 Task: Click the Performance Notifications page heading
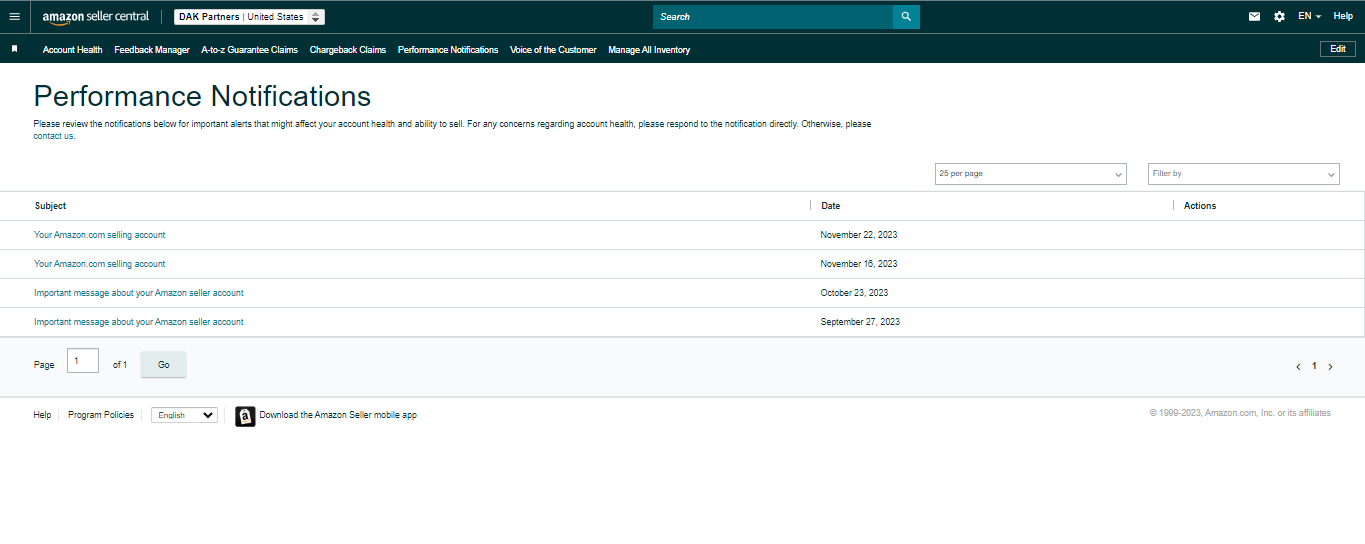pyautogui.click(x=202, y=96)
